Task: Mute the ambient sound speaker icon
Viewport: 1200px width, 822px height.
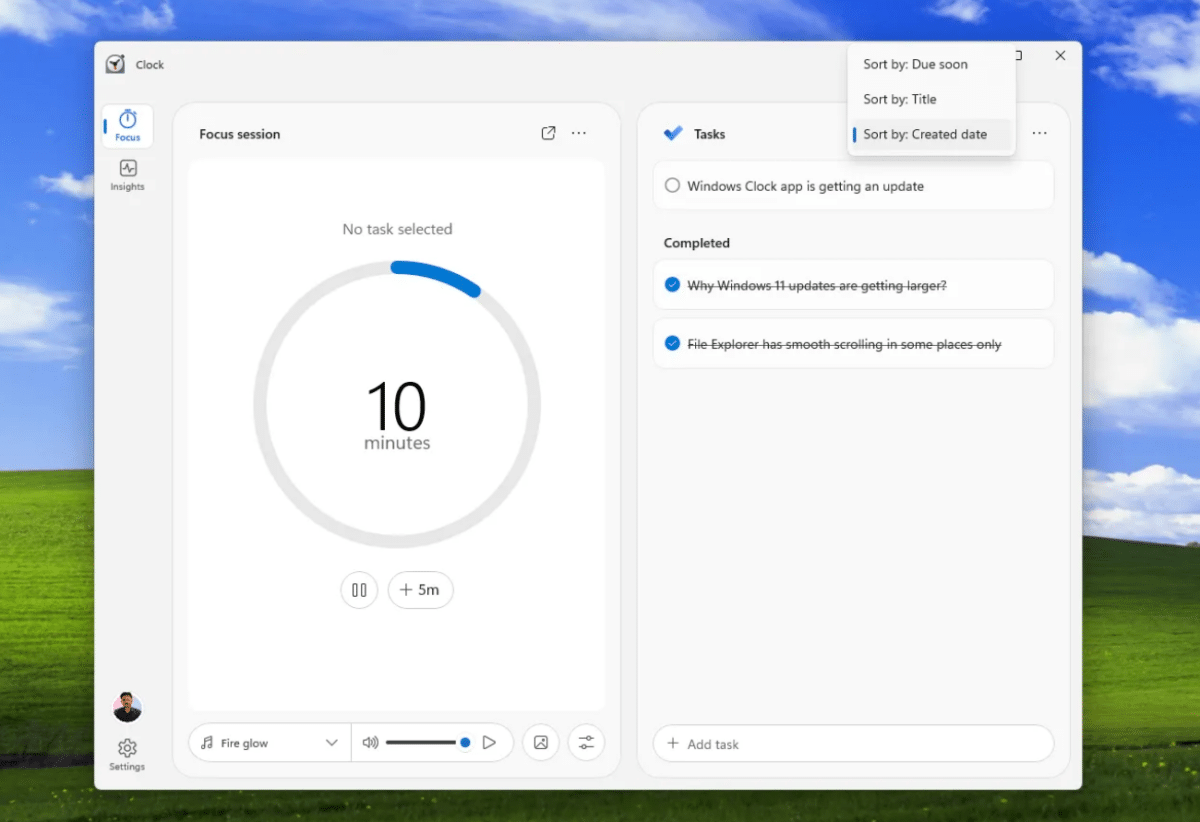Action: click(370, 742)
